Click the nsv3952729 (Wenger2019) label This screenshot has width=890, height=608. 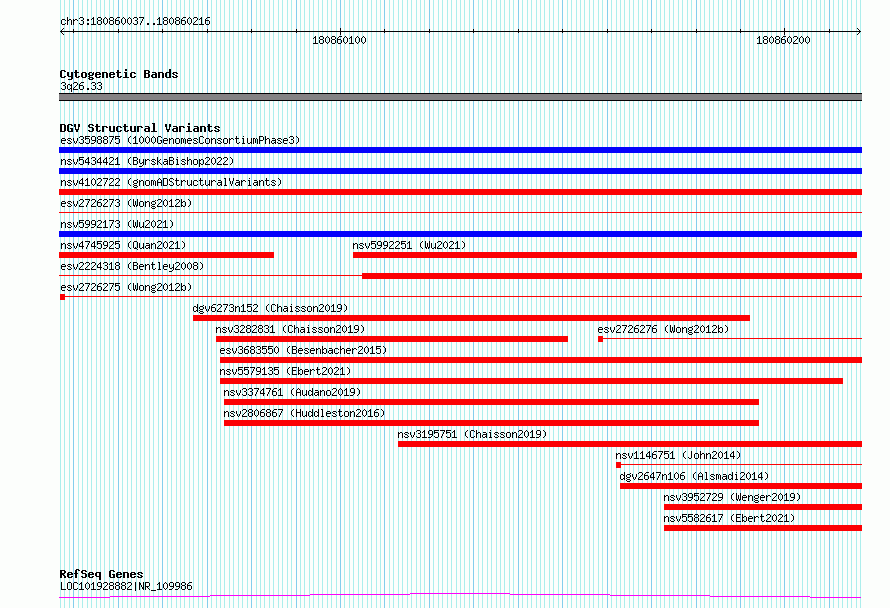coord(732,497)
